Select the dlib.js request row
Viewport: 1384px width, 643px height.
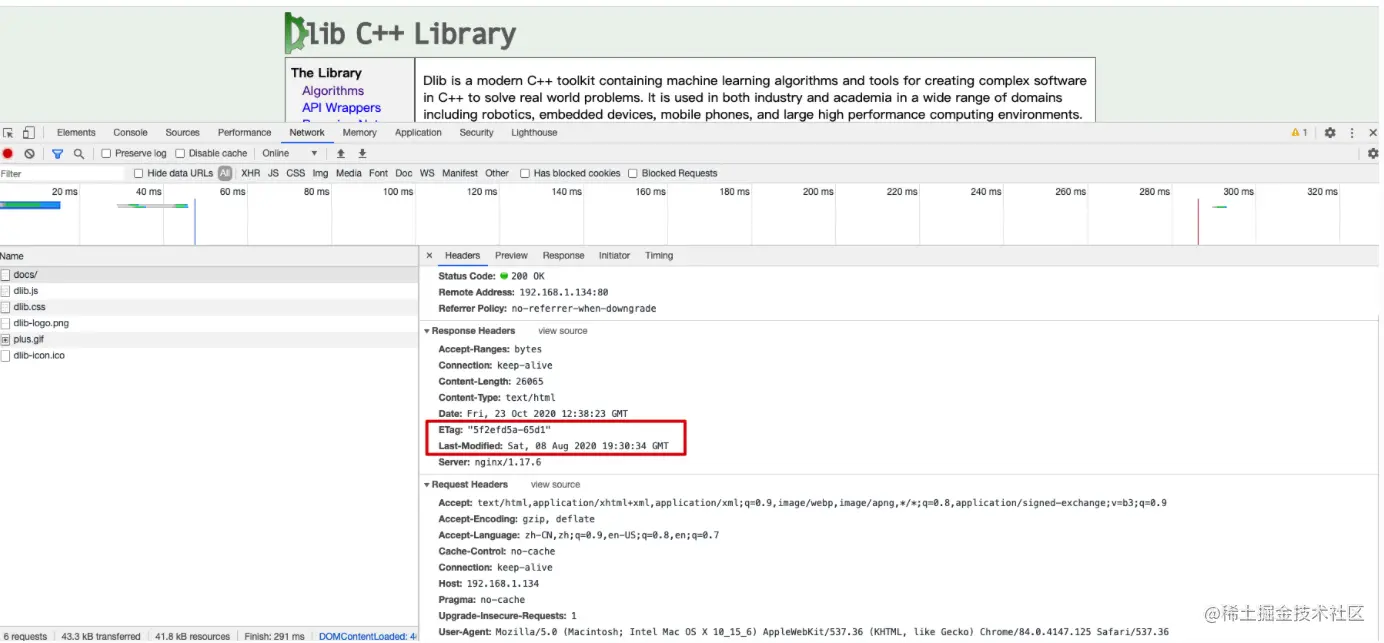tap(209, 291)
